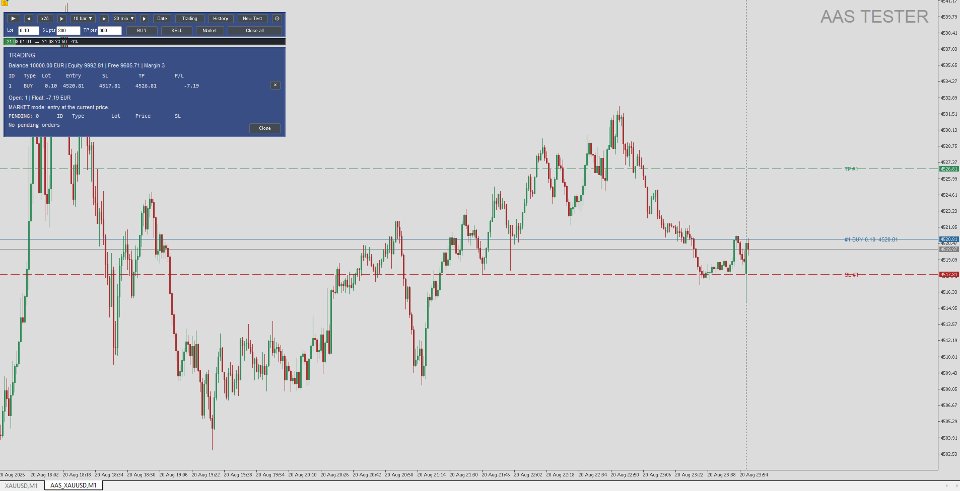Switch to the XAUUSD,M1 chart tab

[21, 485]
